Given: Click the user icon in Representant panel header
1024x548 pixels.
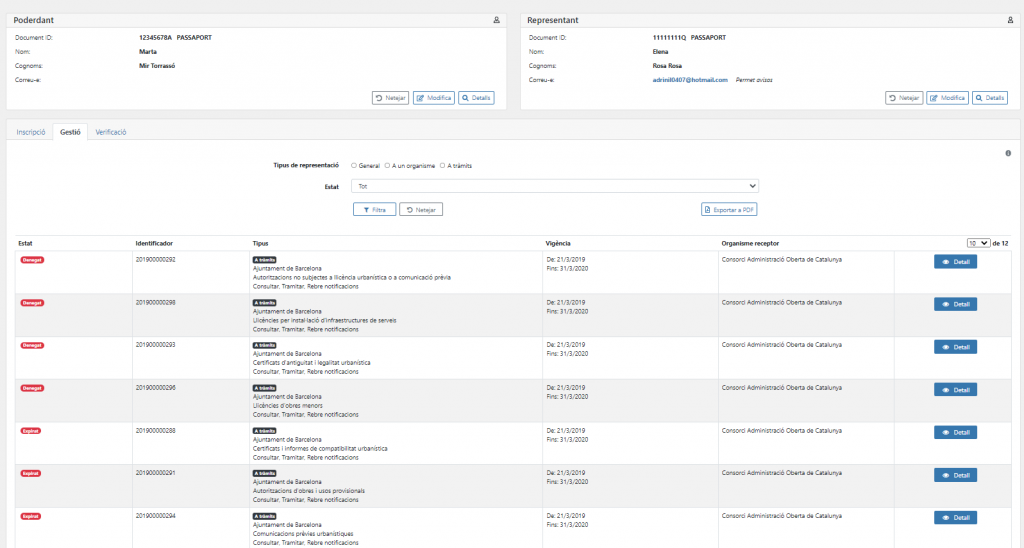Looking at the screenshot, I should tap(1010, 20).
